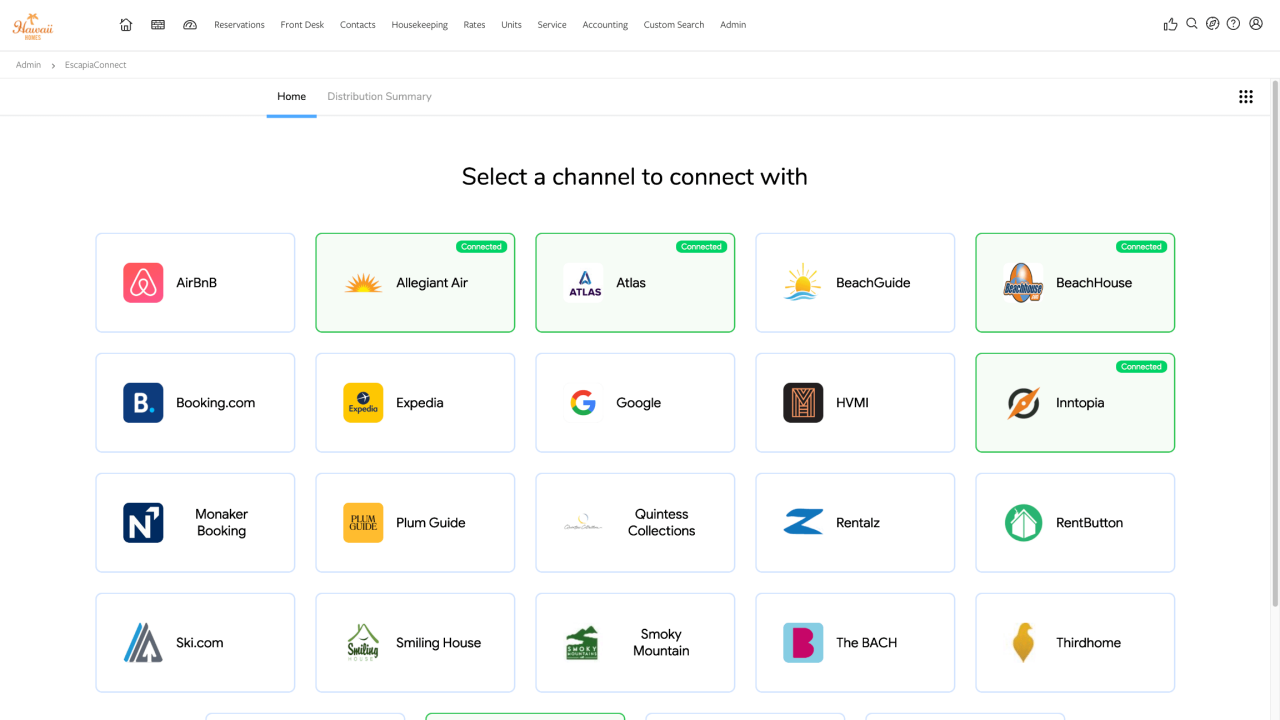Viewport: 1280px width, 720px height.
Task: Open the Custom Search menu
Action: pyautogui.click(x=674, y=25)
